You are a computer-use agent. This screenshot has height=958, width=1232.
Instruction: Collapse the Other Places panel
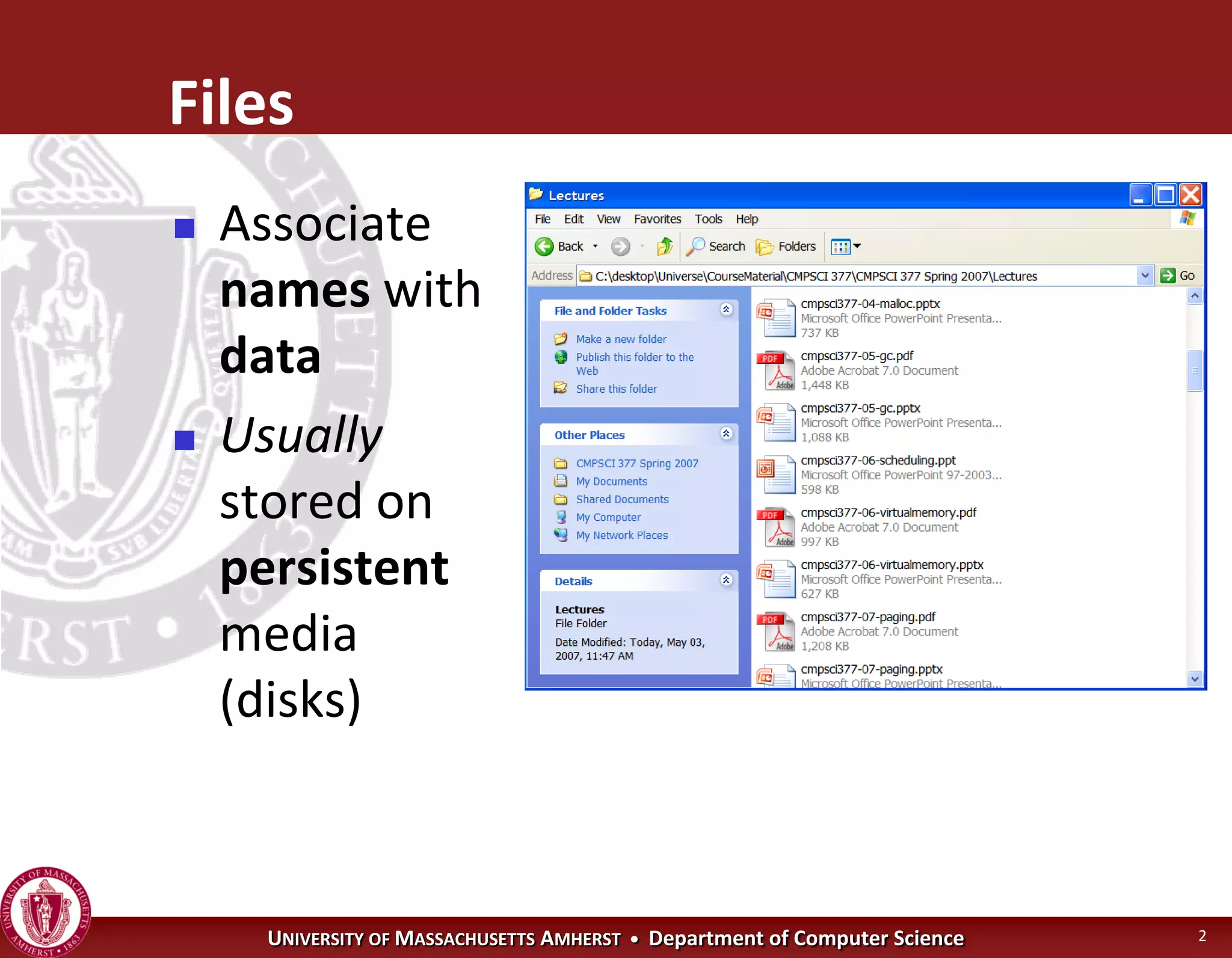(726, 434)
